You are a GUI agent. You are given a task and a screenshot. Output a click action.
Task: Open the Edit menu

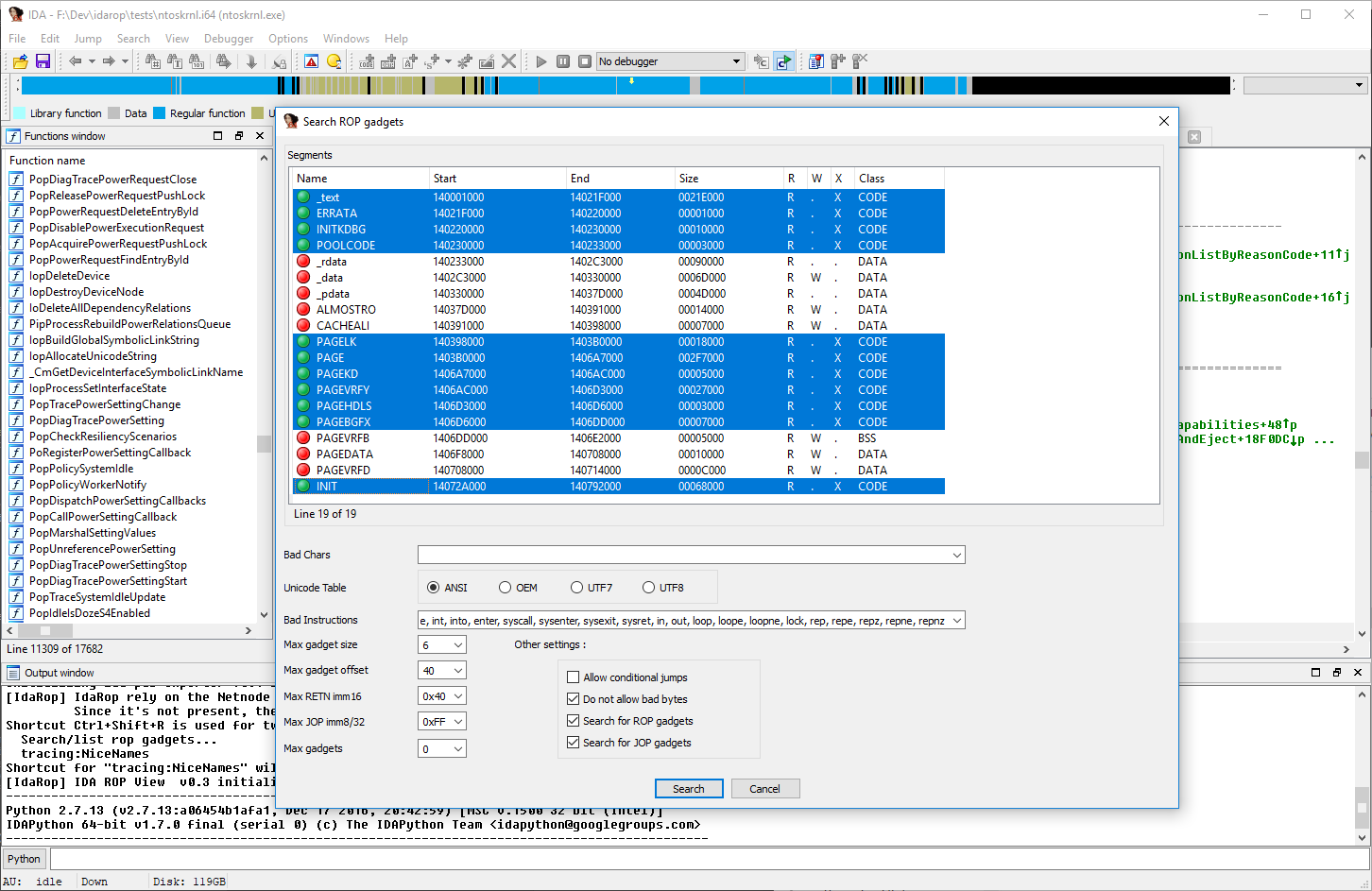[50, 39]
